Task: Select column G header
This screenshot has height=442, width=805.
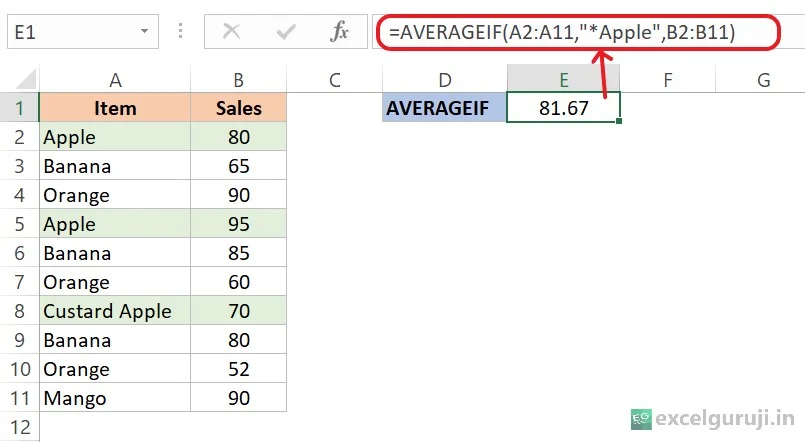Action: (760, 79)
